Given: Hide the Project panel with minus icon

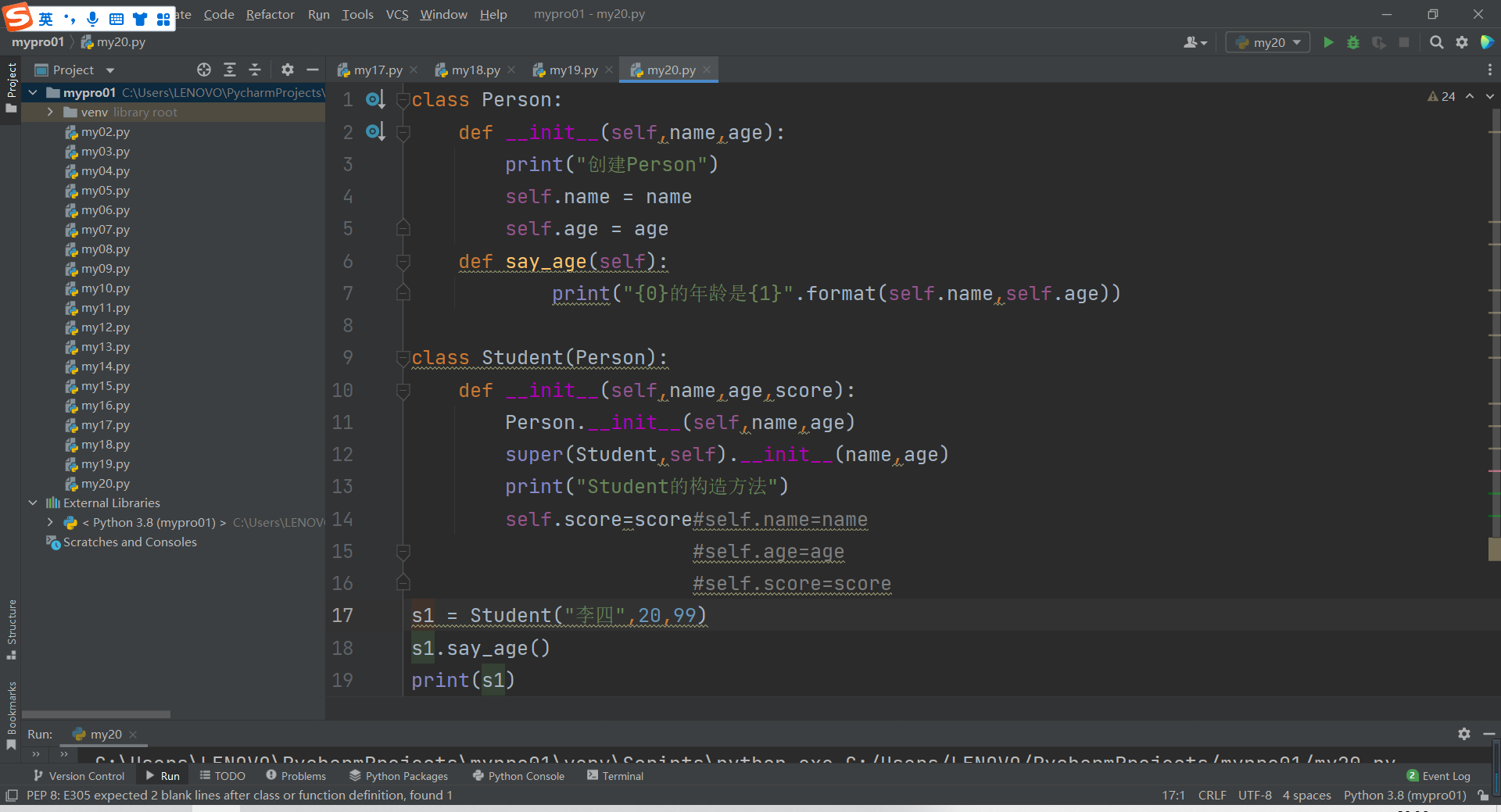Looking at the screenshot, I should [x=313, y=70].
